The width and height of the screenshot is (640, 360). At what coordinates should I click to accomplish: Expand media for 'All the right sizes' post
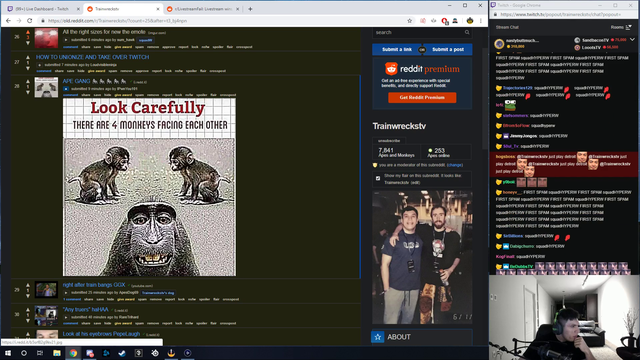click(x=66, y=40)
